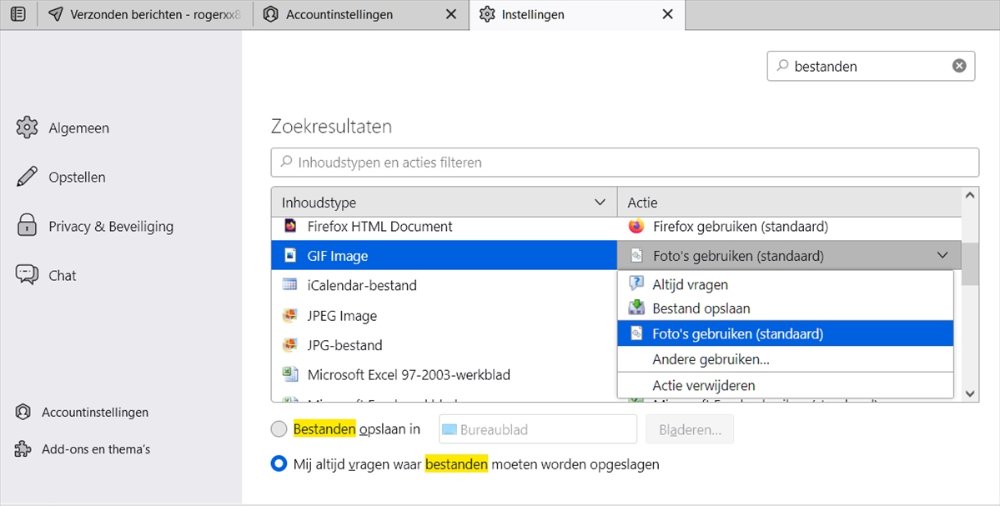Click the 'Inhoudstypen en acties filteren' field
This screenshot has width=1000, height=506.
point(624,162)
